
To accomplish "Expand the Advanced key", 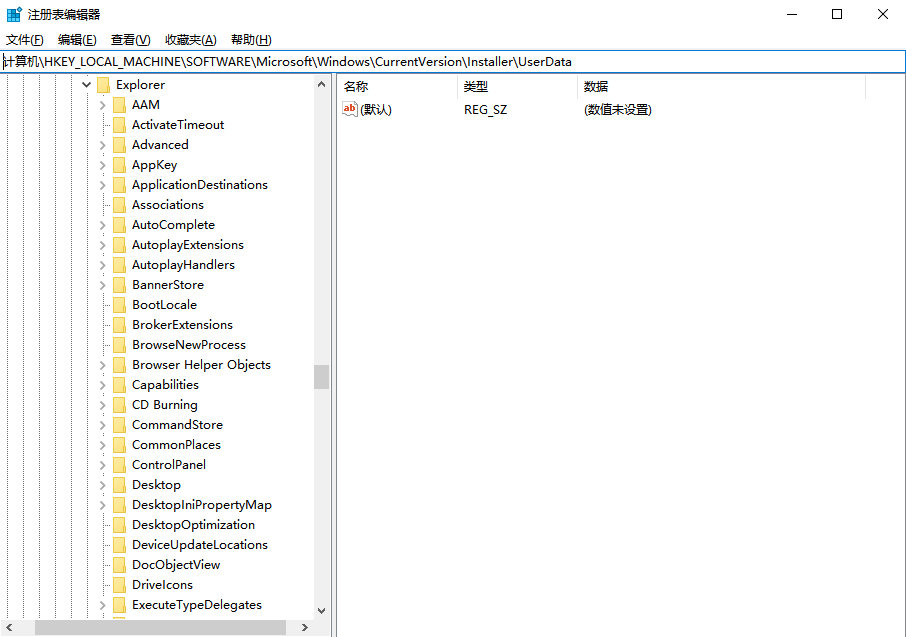I will (x=103, y=145).
